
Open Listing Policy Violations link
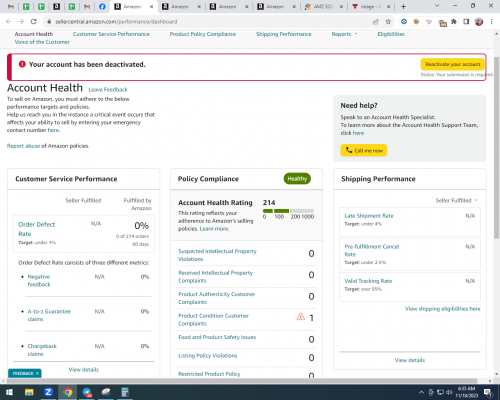208,356
